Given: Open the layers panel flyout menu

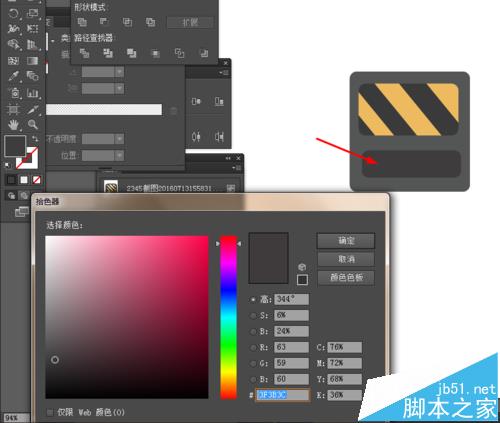Looking at the screenshot, I should pos(237,168).
